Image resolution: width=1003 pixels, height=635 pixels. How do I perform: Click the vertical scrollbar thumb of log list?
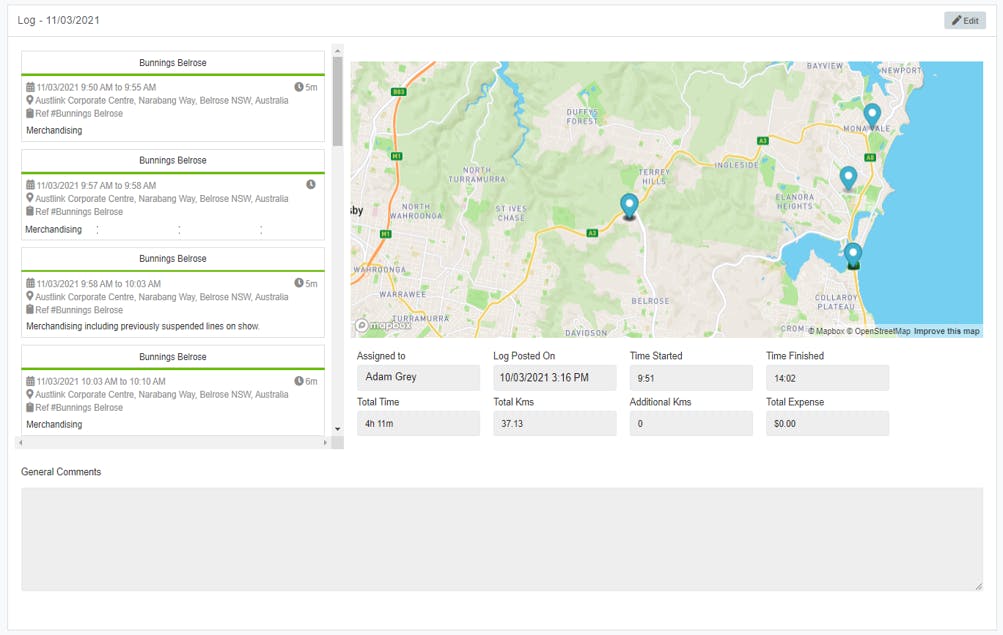tap(338, 101)
